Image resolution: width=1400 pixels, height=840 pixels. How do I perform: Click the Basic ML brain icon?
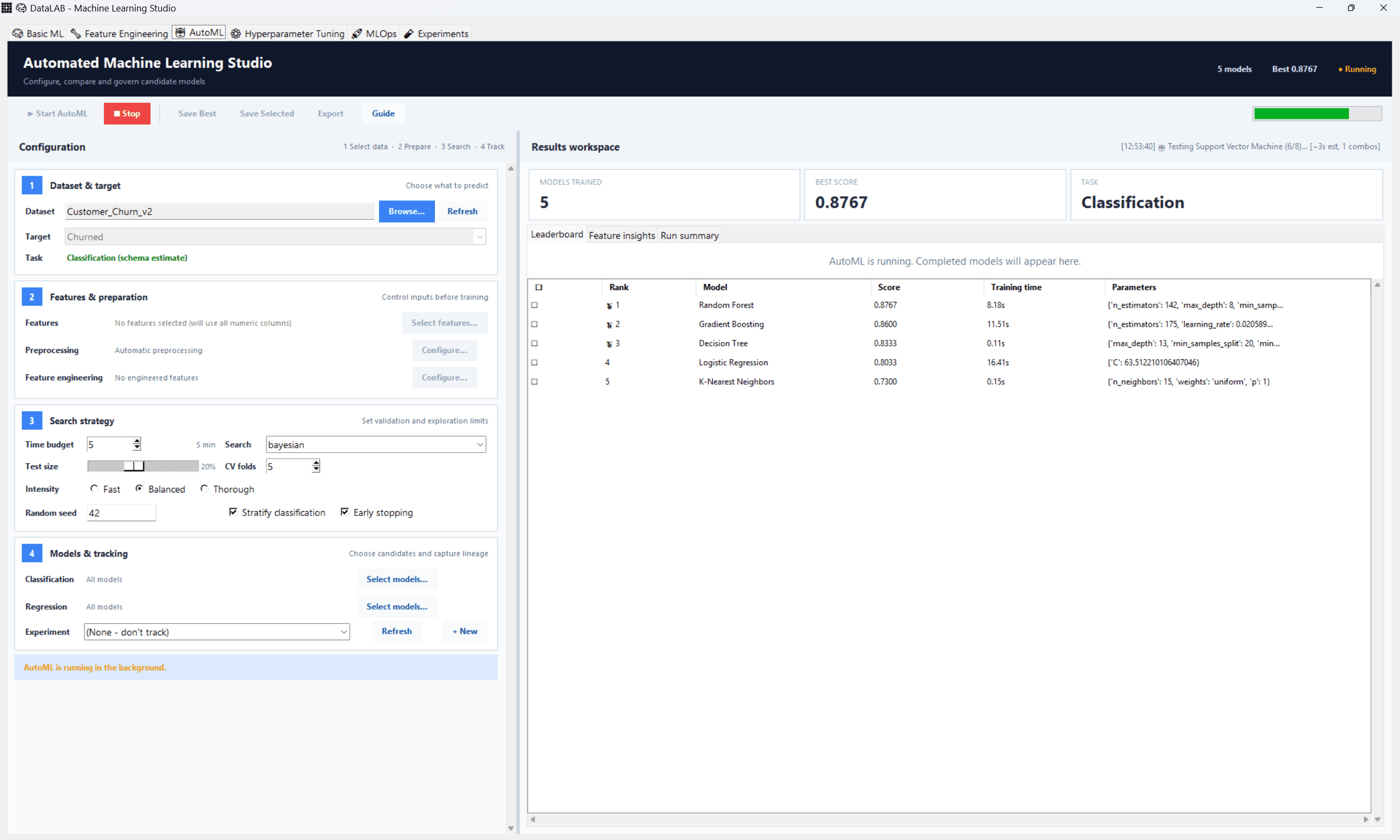(18, 33)
